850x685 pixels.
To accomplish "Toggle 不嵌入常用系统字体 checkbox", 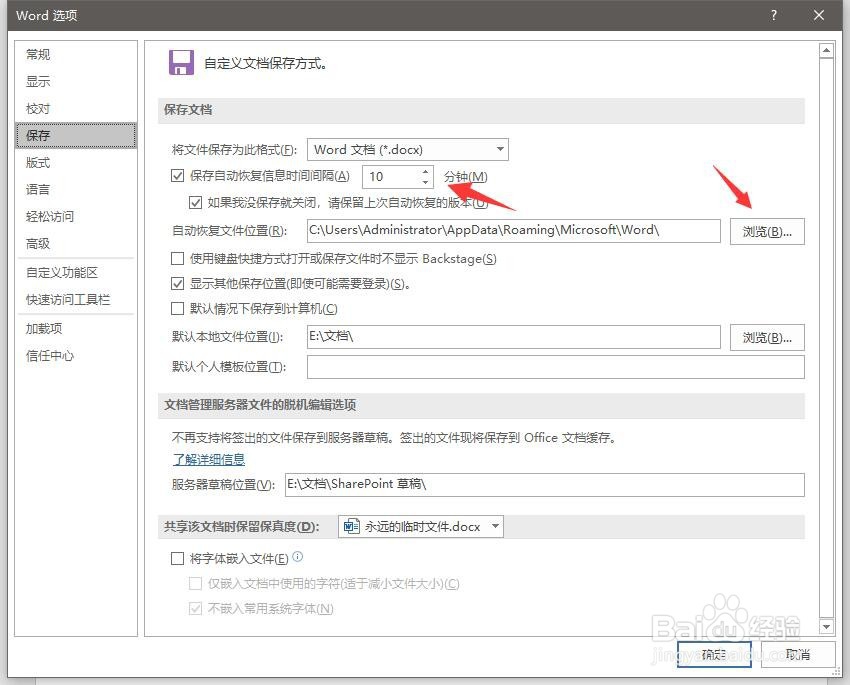I will tap(195, 609).
